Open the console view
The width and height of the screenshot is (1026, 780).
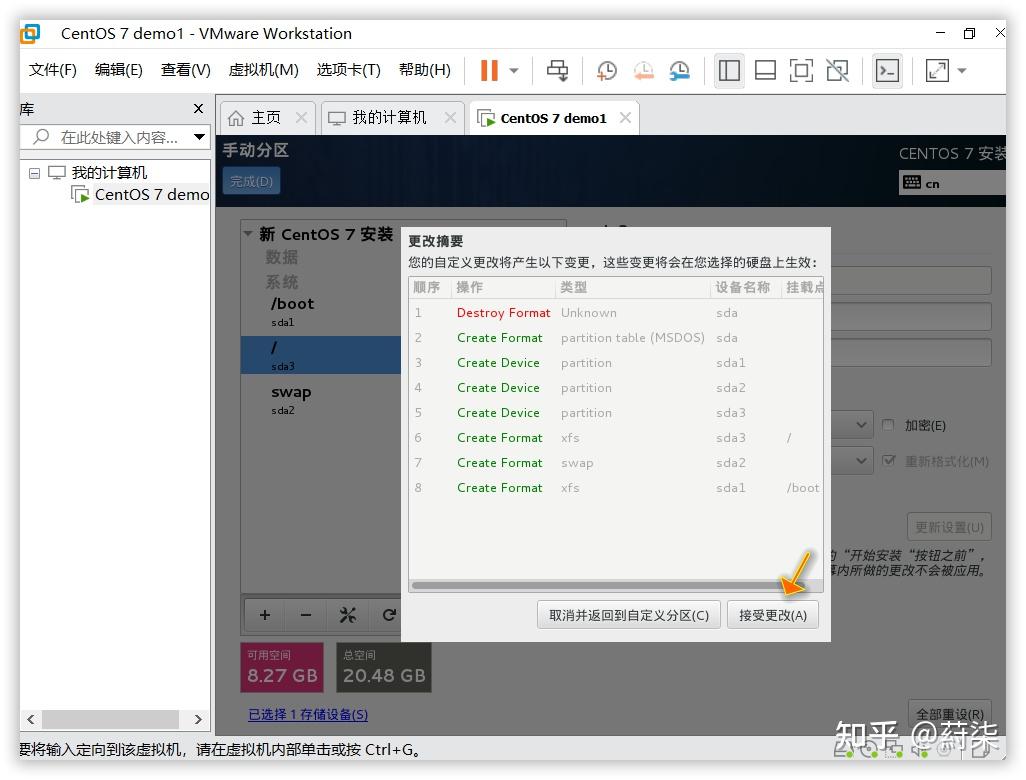[887, 70]
